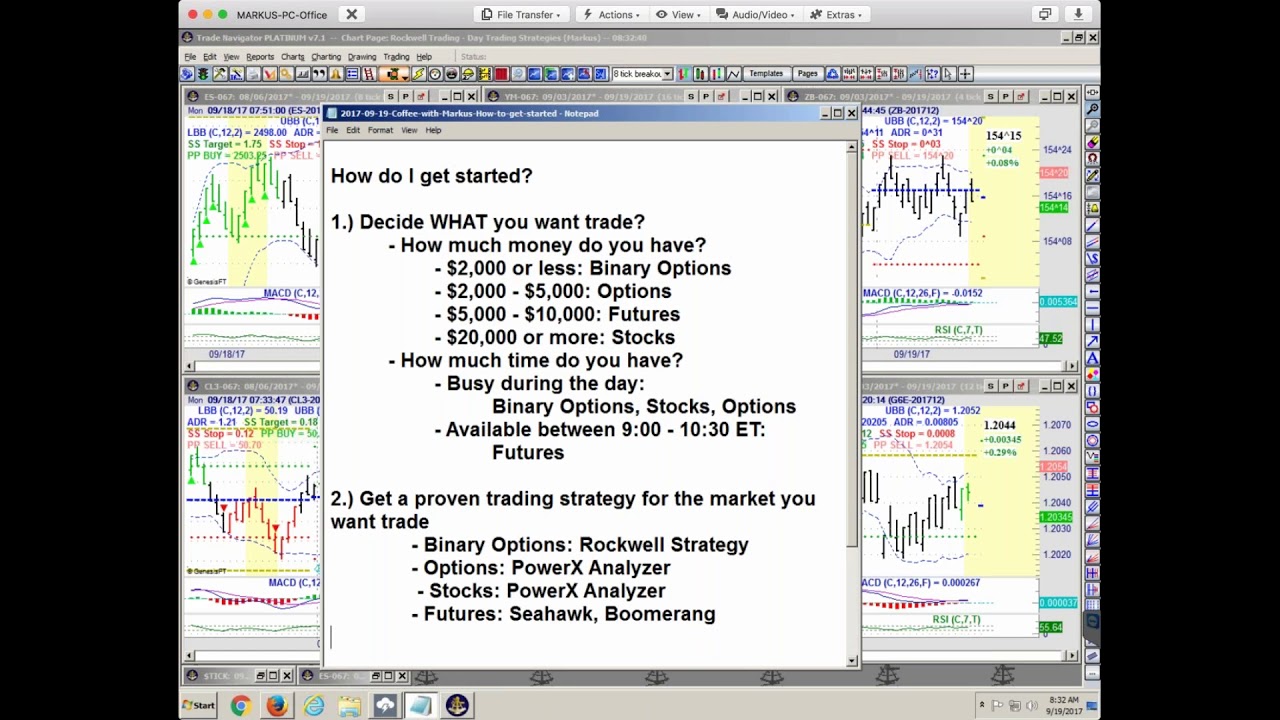The image size is (1280, 720).
Task: Click the question-mark help pointer icon
Action: 933,74
